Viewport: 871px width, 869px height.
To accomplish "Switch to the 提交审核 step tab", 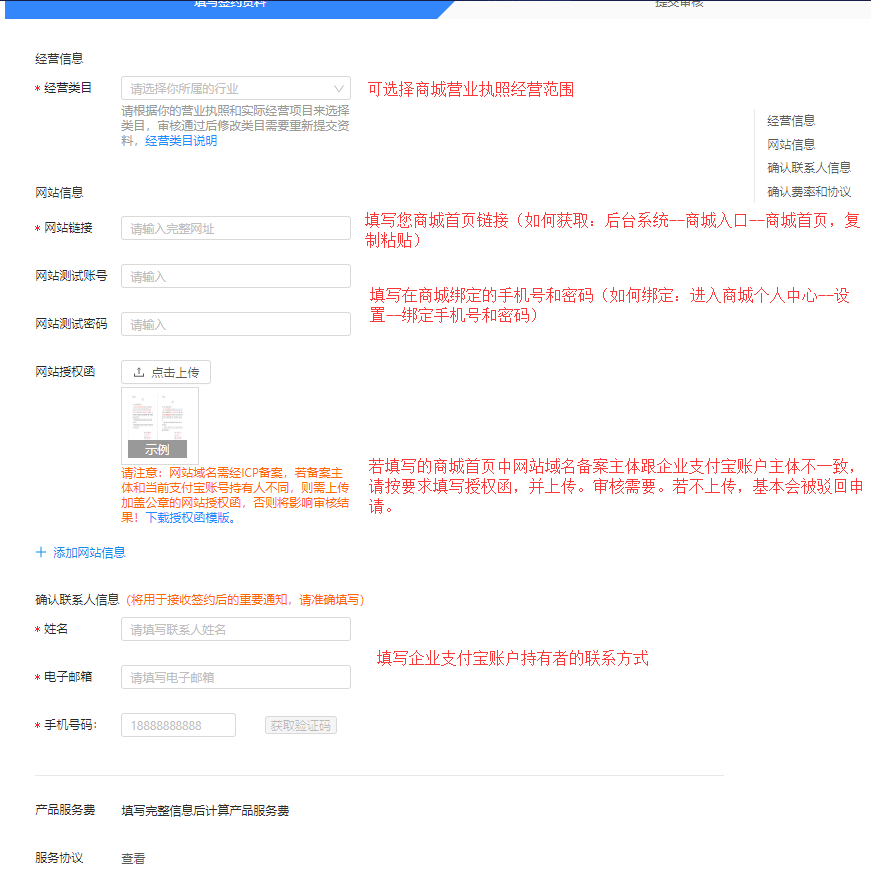I will 679,5.
